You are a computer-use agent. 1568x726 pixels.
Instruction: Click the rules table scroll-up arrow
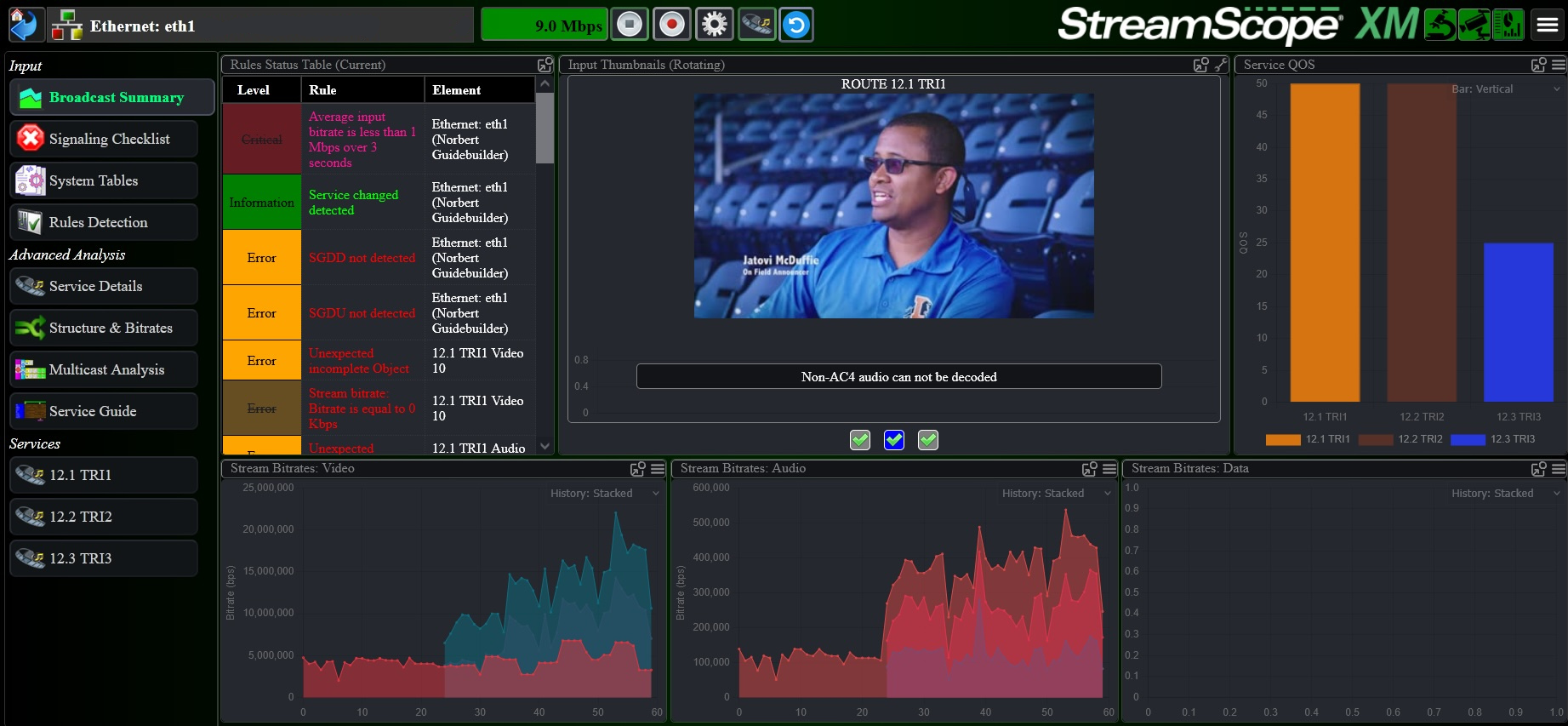tap(545, 83)
